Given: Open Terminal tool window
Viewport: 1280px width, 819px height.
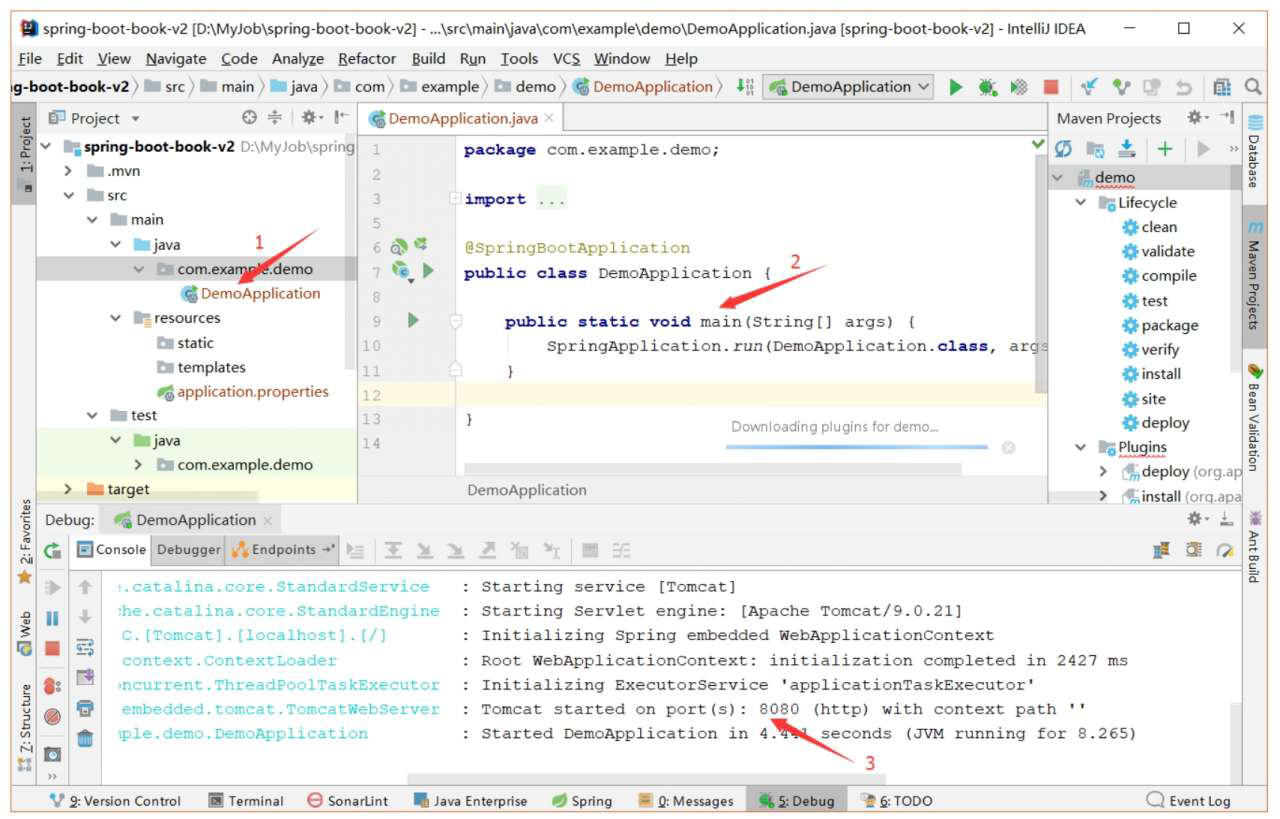Looking at the screenshot, I should pyautogui.click(x=246, y=800).
